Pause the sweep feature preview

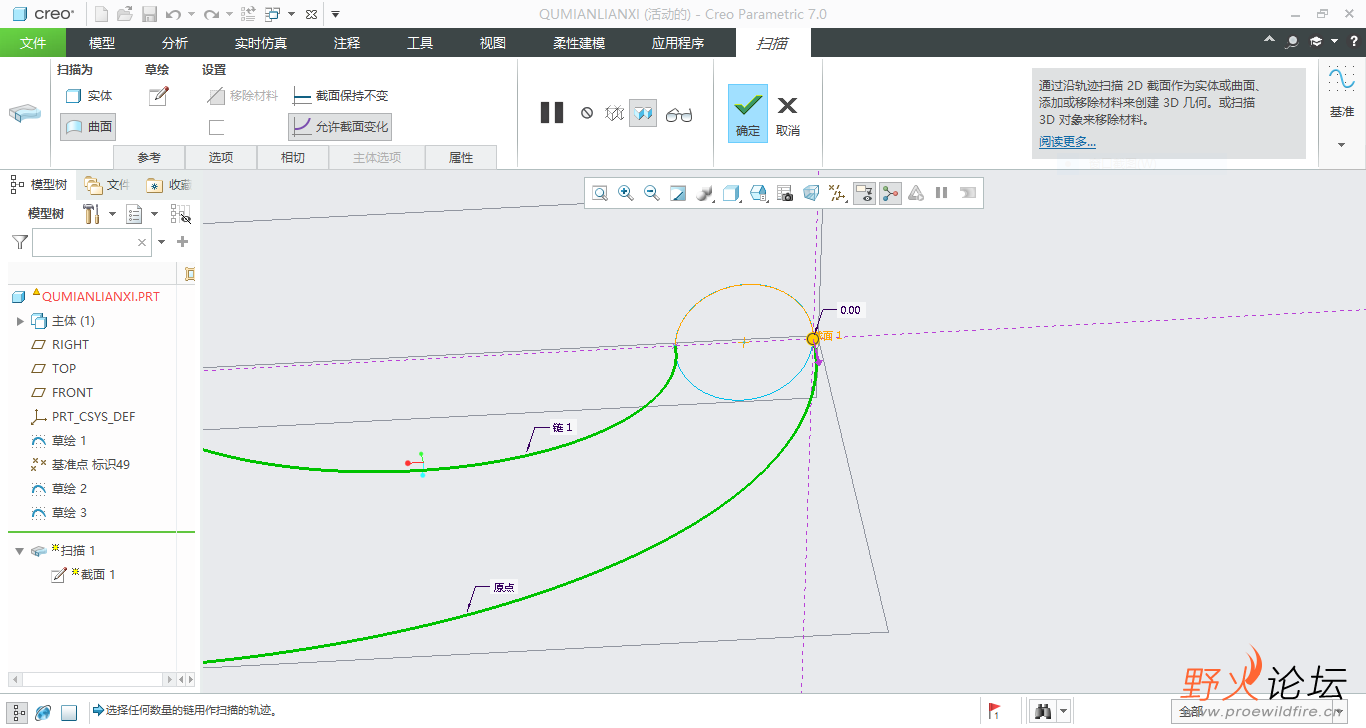(x=552, y=113)
